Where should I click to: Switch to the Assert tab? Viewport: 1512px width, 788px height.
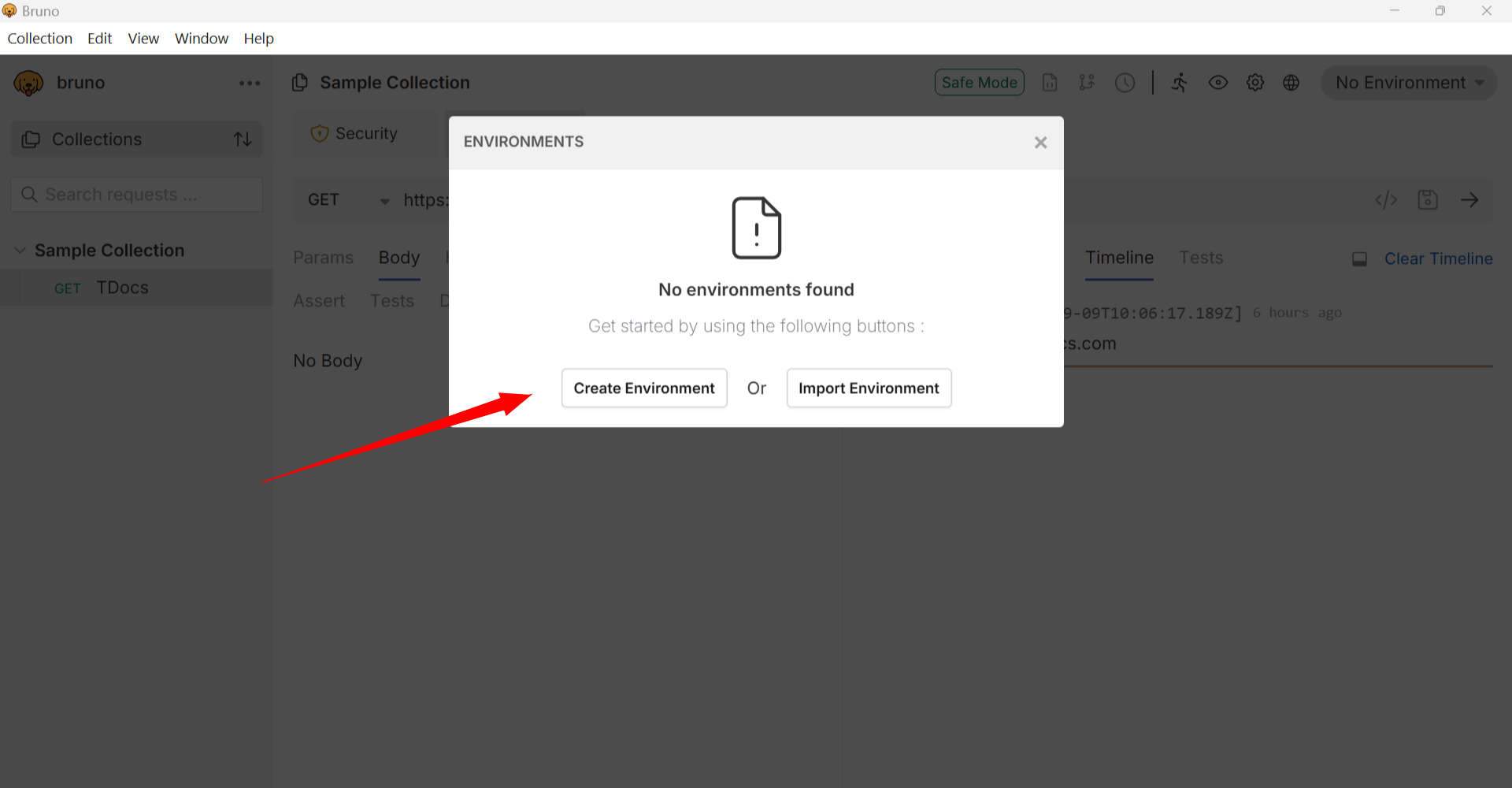(319, 301)
